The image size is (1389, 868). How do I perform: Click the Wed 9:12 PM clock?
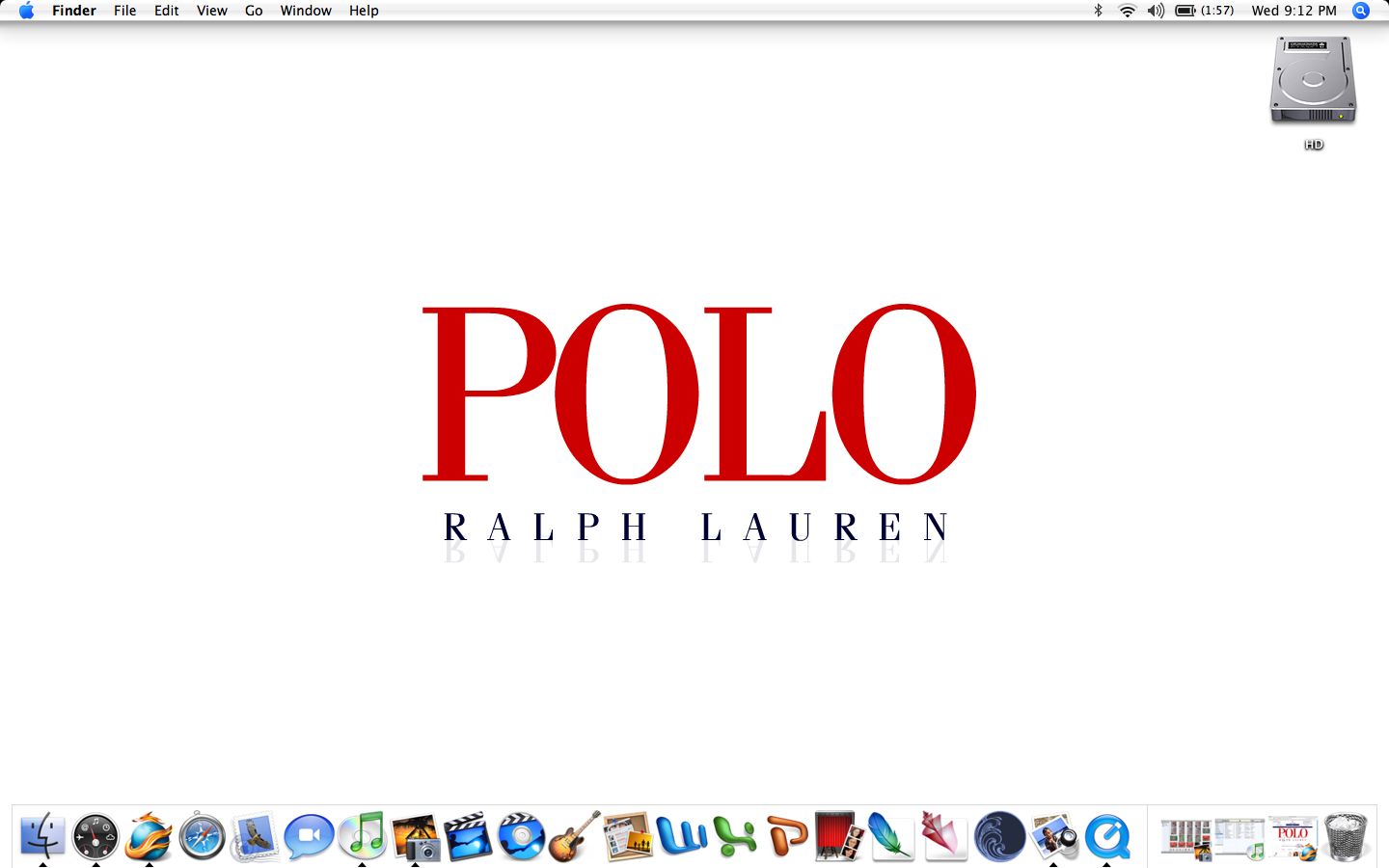[x=1294, y=11]
